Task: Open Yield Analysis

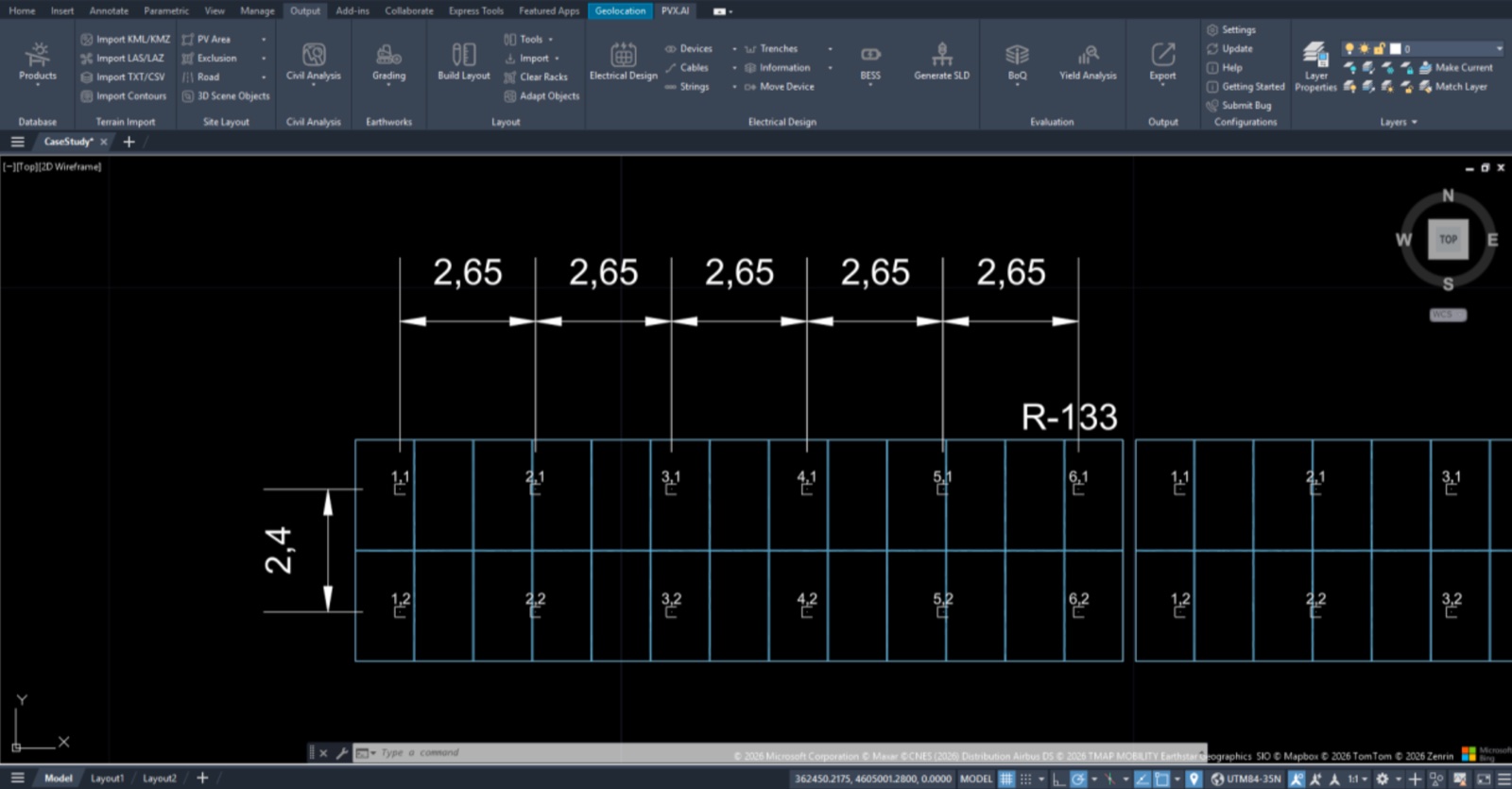Action: pyautogui.click(x=1088, y=62)
